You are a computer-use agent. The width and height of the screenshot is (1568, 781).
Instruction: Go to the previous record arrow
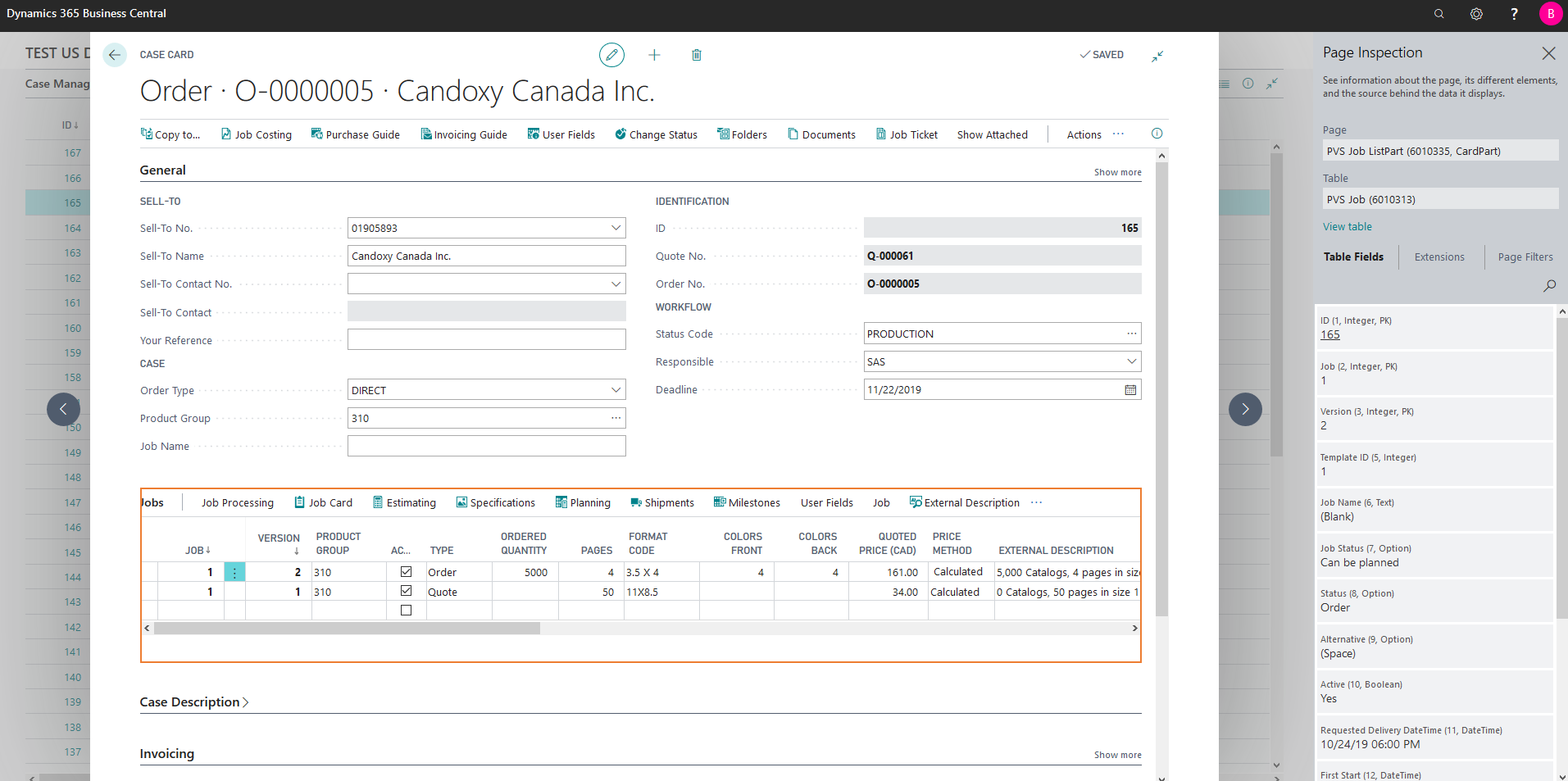pos(63,409)
